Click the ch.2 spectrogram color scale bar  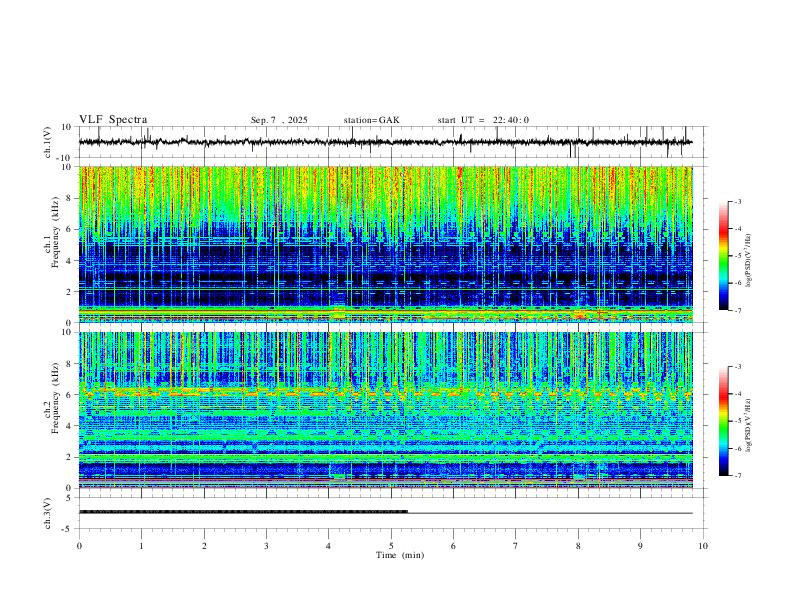click(x=723, y=421)
